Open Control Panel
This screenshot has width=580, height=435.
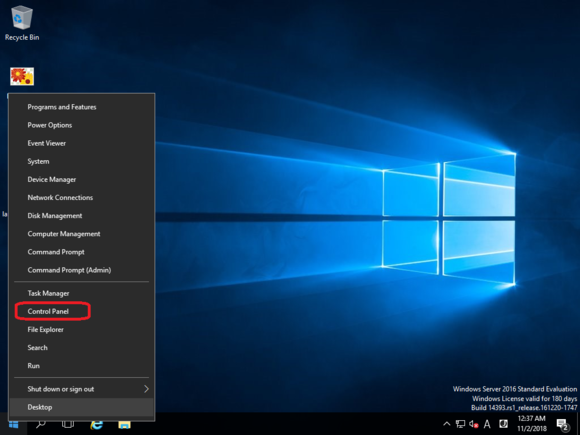point(81,311)
